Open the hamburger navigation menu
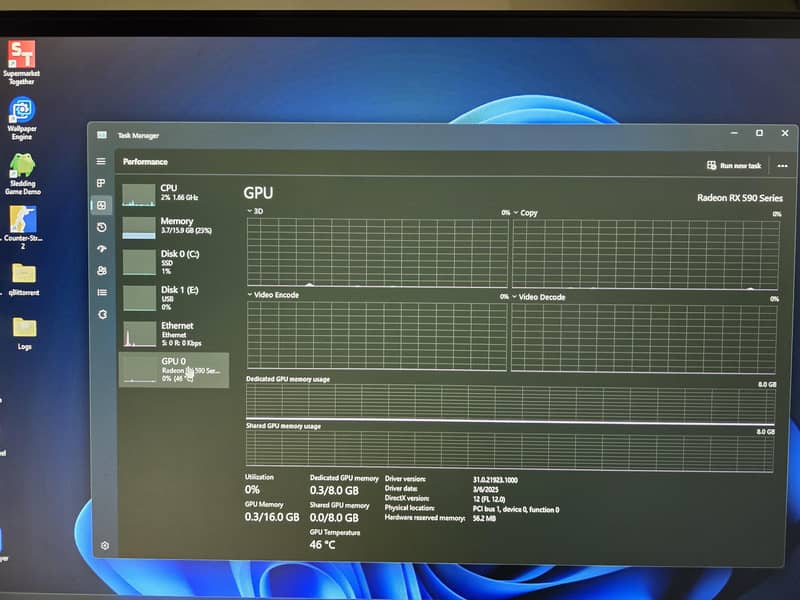Image resolution: width=800 pixels, height=600 pixels. (x=101, y=161)
